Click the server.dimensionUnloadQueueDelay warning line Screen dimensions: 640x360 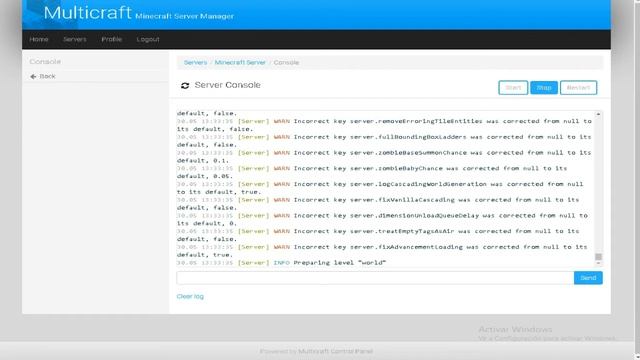tap(382, 219)
